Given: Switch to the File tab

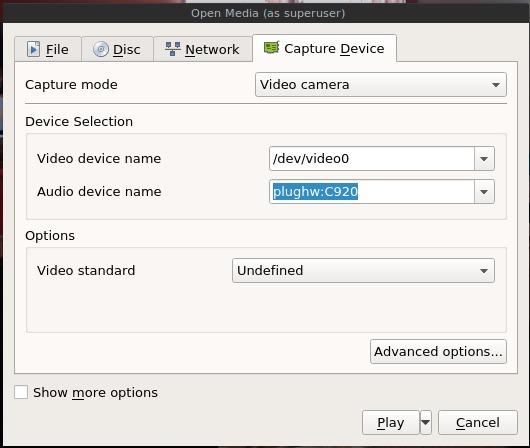Looking at the screenshot, I should tap(48, 49).
